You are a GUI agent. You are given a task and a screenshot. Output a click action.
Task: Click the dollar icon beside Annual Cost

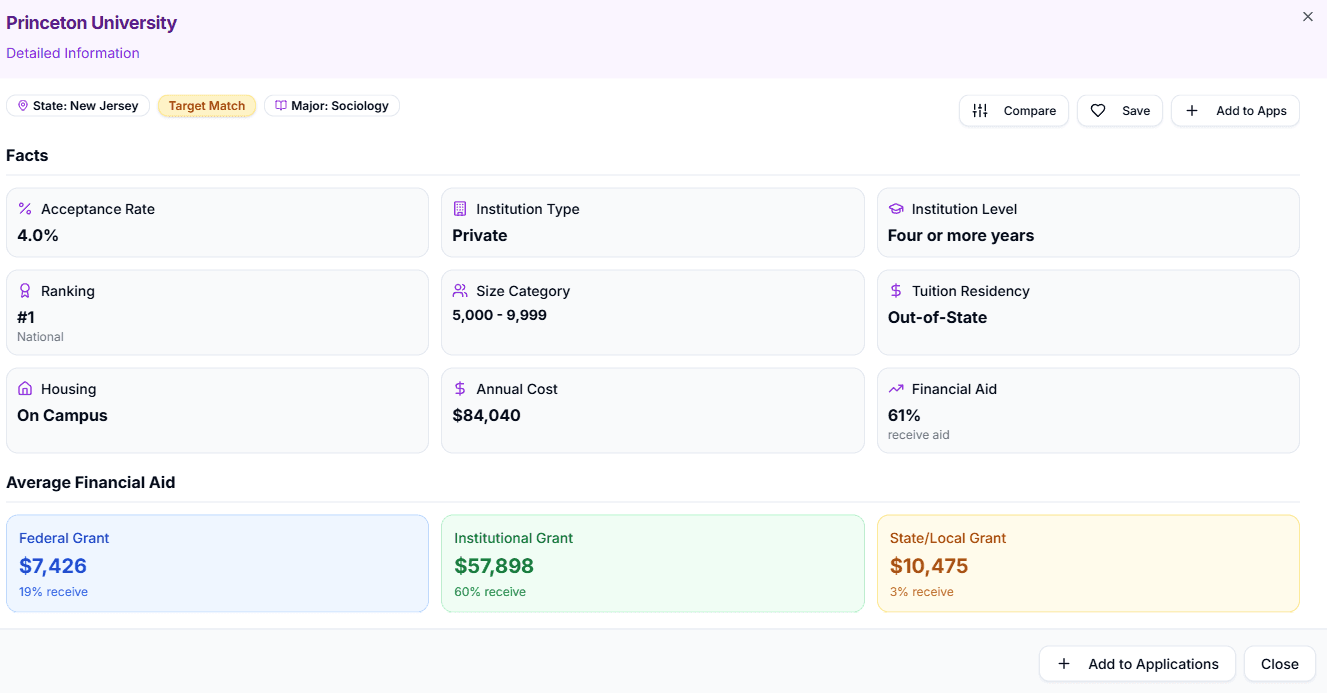pos(460,389)
